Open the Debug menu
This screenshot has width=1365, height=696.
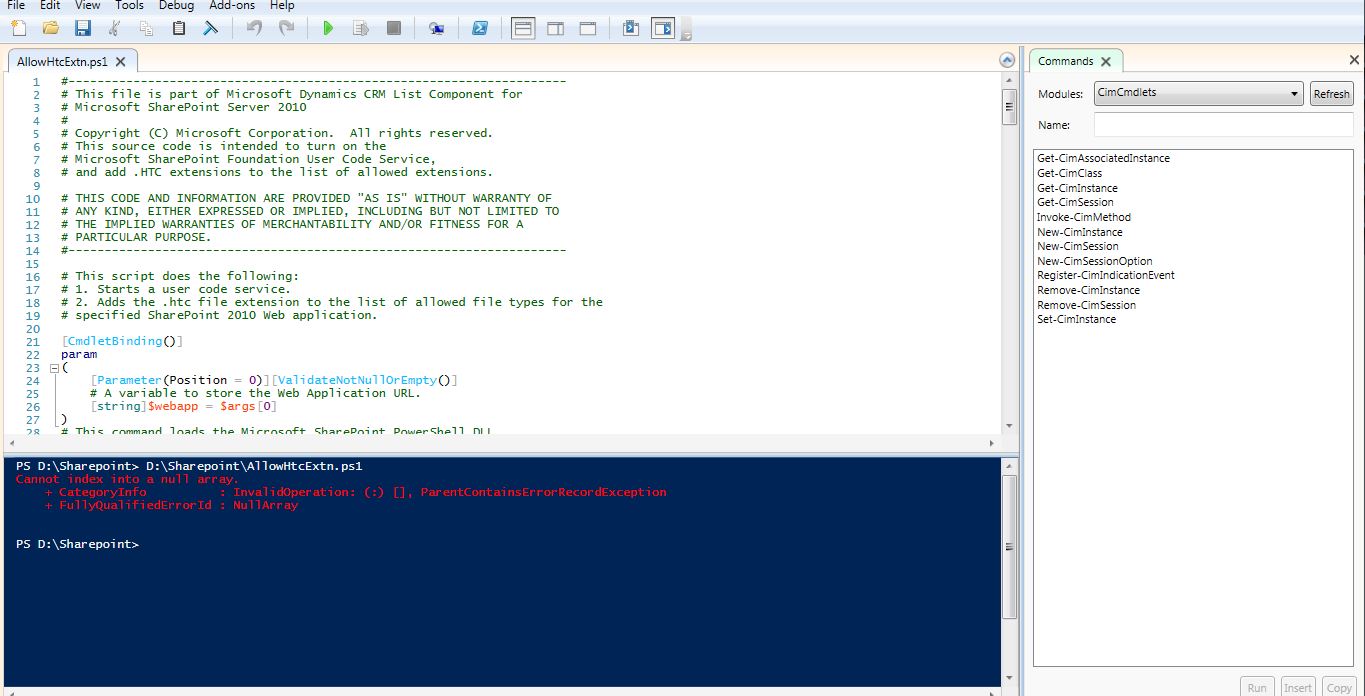coord(176,5)
